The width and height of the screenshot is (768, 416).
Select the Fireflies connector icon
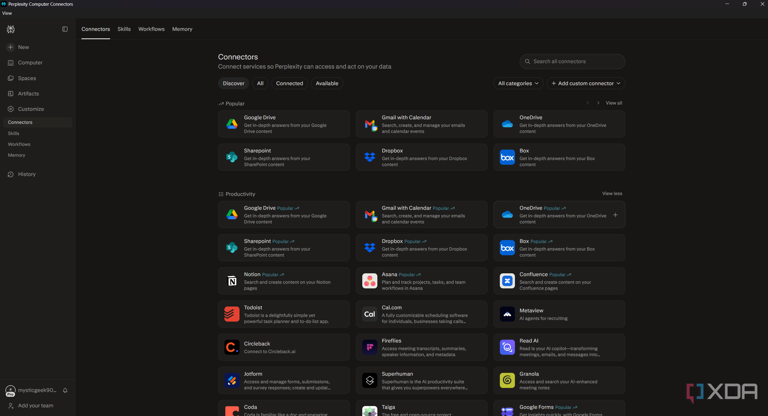(369, 347)
